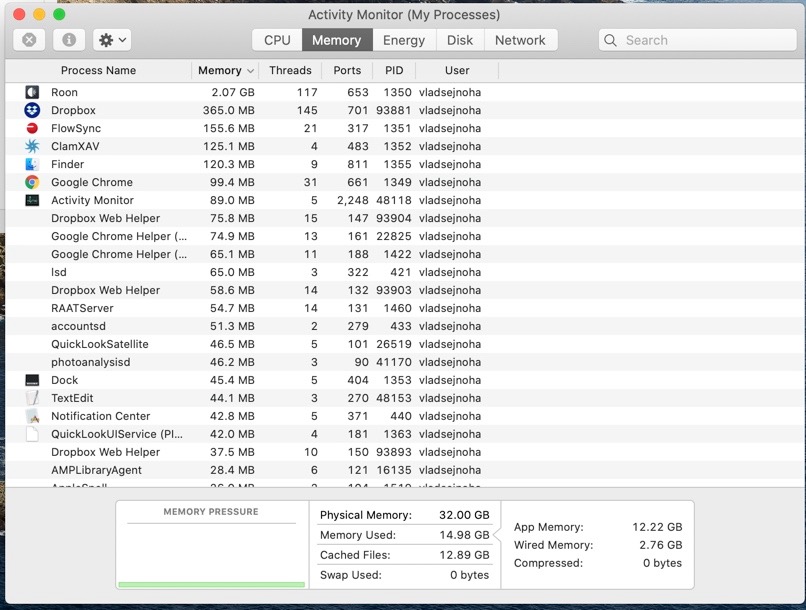The image size is (806, 610).
Task: Click the Dock process icon
Action: tap(32, 380)
